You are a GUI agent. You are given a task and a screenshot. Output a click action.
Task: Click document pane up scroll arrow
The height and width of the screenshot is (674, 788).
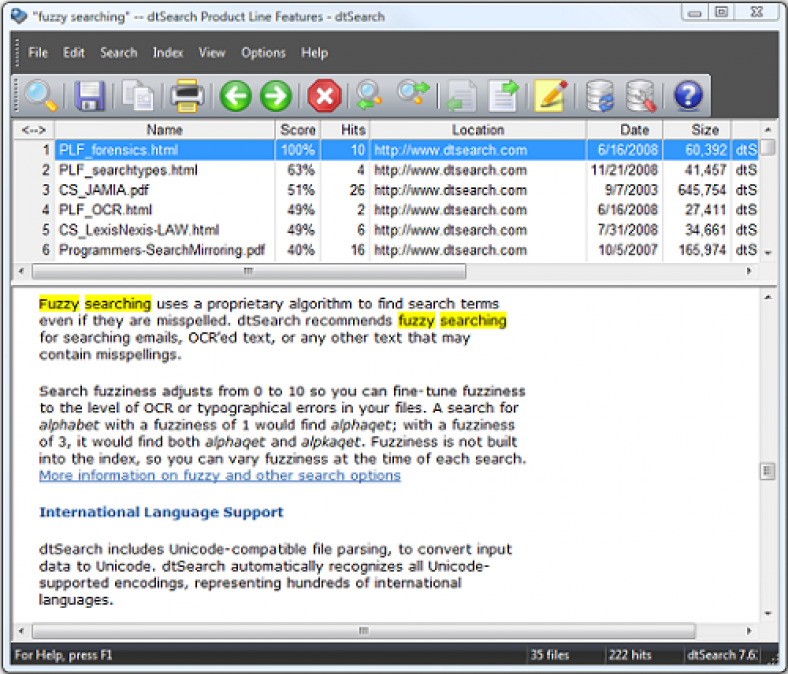pyautogui.click(x=767, y=298)
